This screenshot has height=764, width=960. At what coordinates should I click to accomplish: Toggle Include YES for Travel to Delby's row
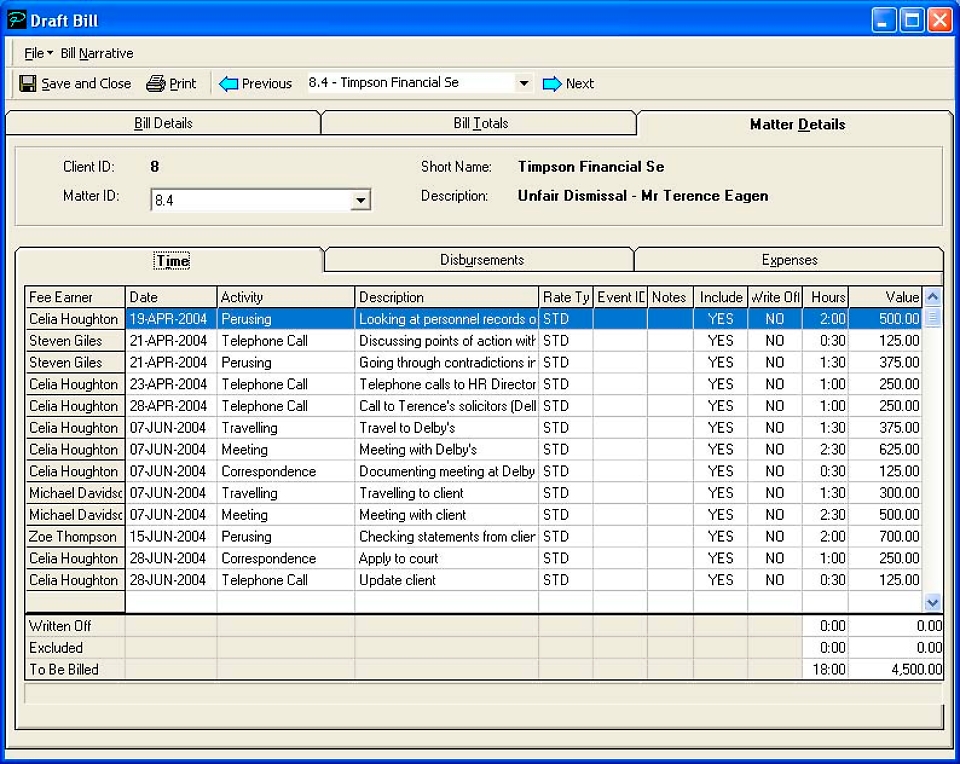(x=720, y=428)
